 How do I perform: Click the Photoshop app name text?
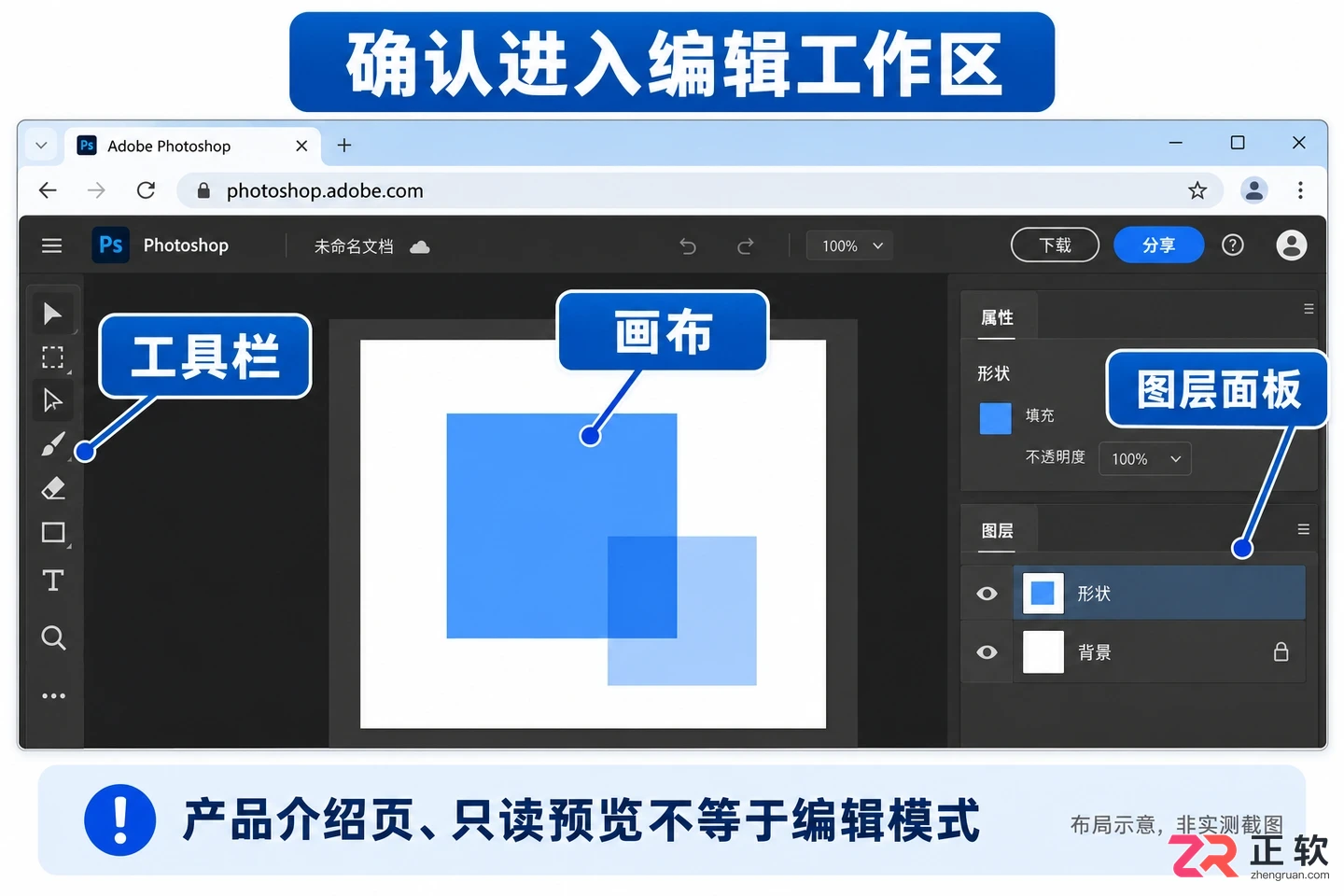pos(186,245)
